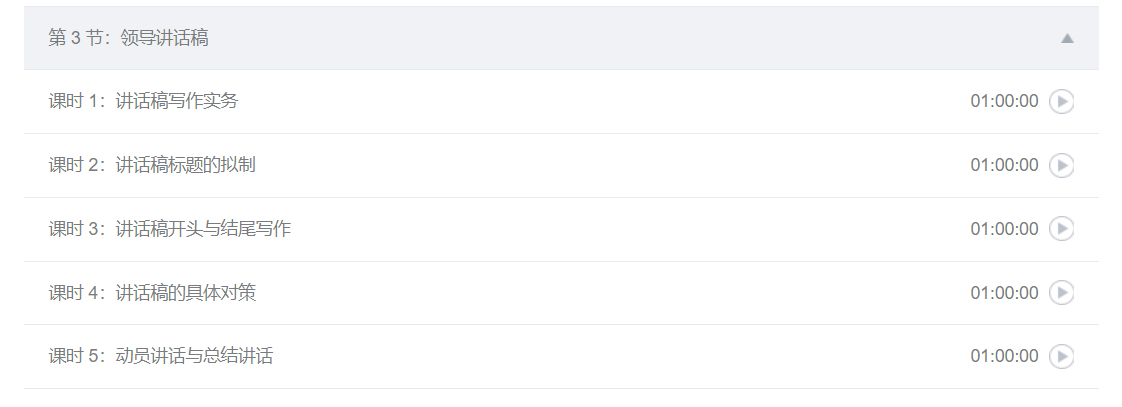Click play icon for 讲话稿标题的拟制

pos(1061,165)
